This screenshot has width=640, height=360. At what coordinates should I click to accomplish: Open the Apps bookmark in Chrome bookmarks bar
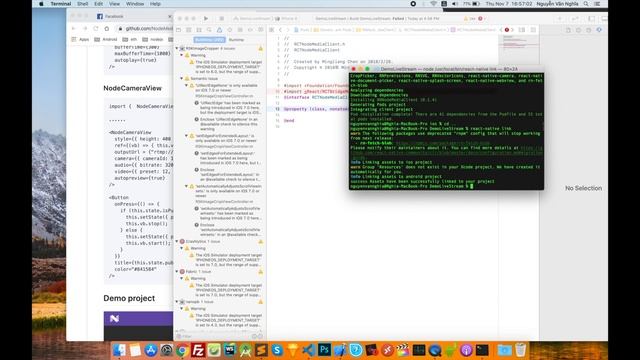tap(80, 40)
